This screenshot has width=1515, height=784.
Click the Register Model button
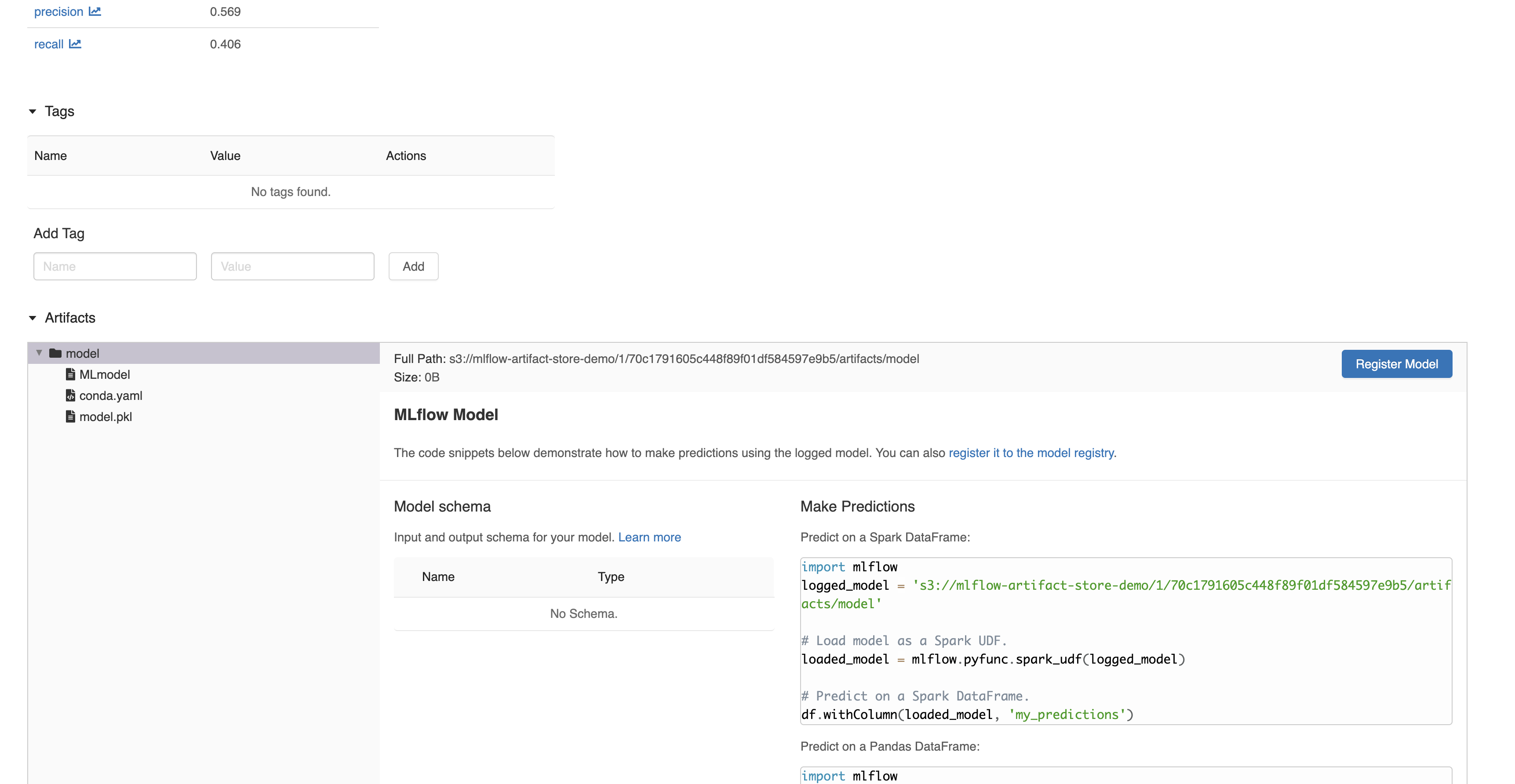point(1396,364)
